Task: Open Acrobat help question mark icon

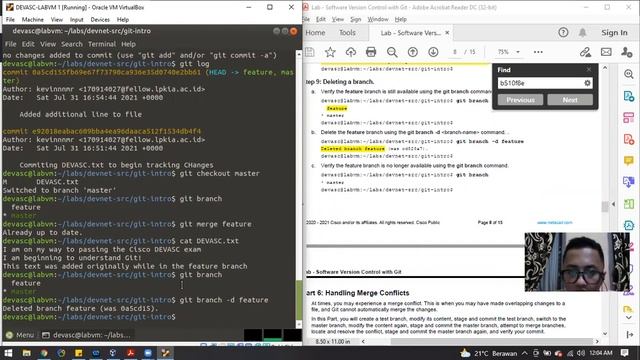Action: [x=563, y=32]
